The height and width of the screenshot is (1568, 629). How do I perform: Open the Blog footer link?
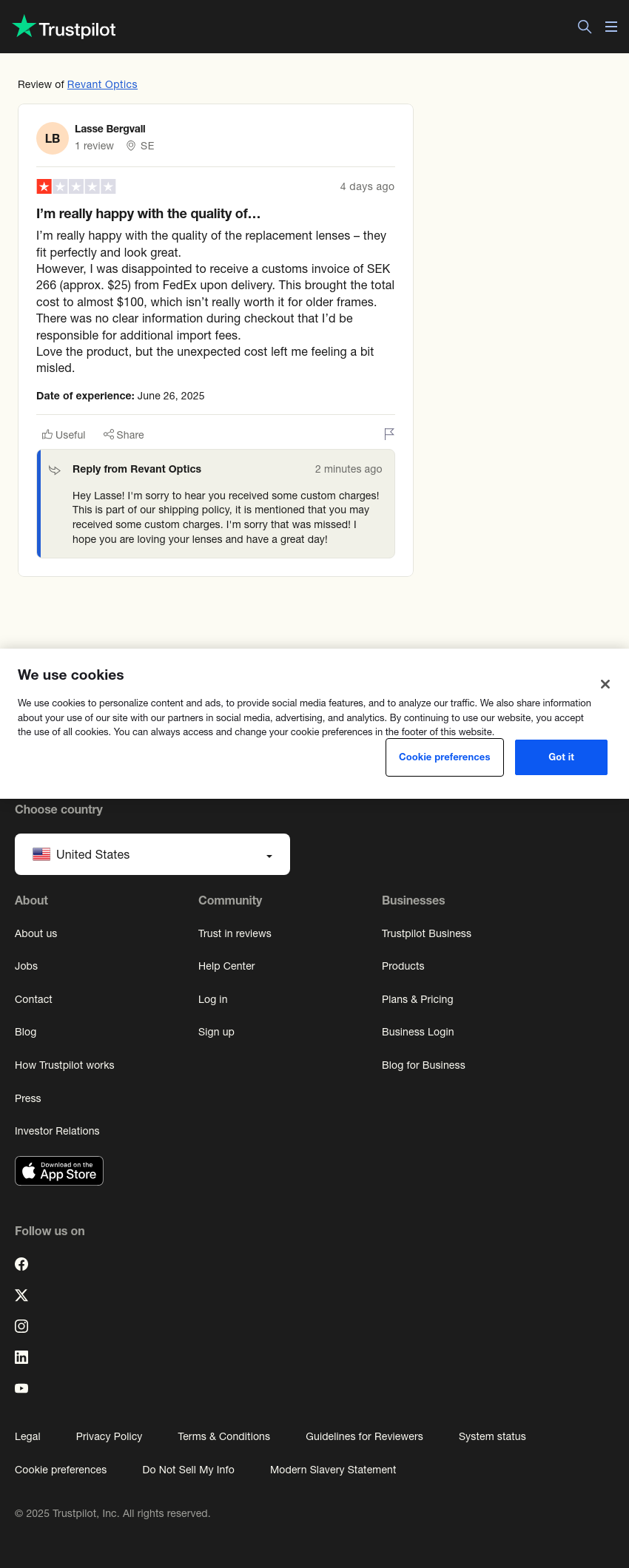(25, 1032)
